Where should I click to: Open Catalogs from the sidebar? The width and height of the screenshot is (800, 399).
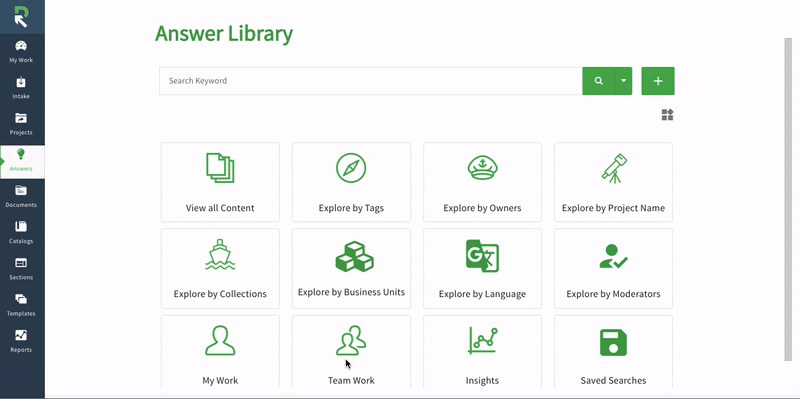click(x=21, y=233)
